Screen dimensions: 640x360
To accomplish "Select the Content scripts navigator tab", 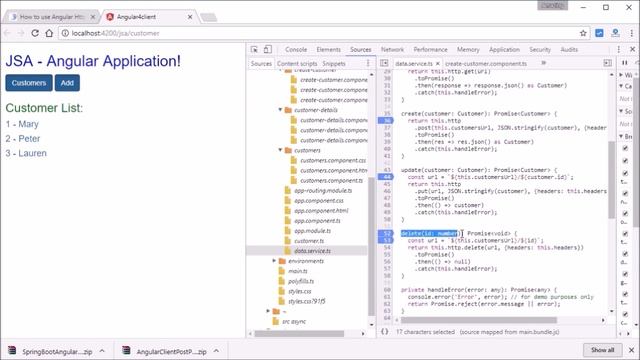I will pyautogui.click(x=297, y=63).
